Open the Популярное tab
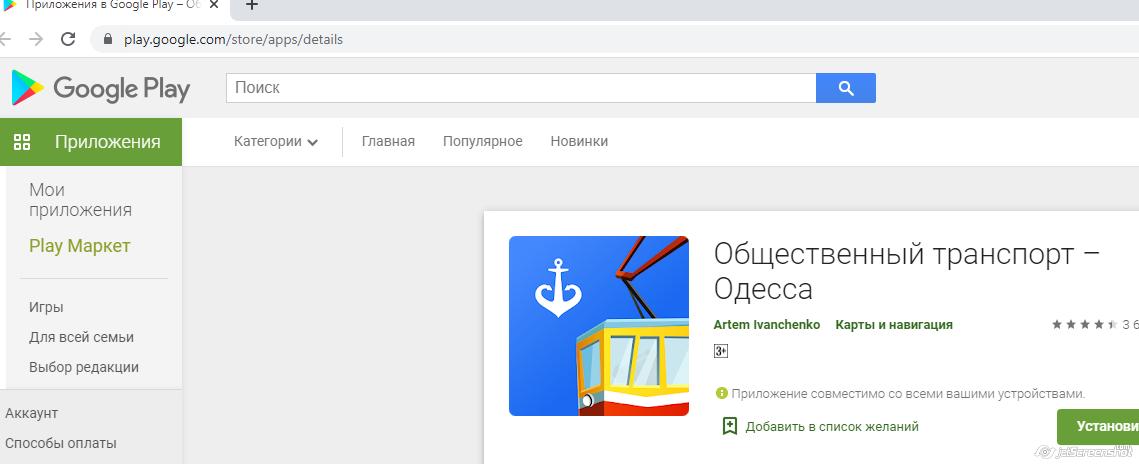 coord(482,142)
